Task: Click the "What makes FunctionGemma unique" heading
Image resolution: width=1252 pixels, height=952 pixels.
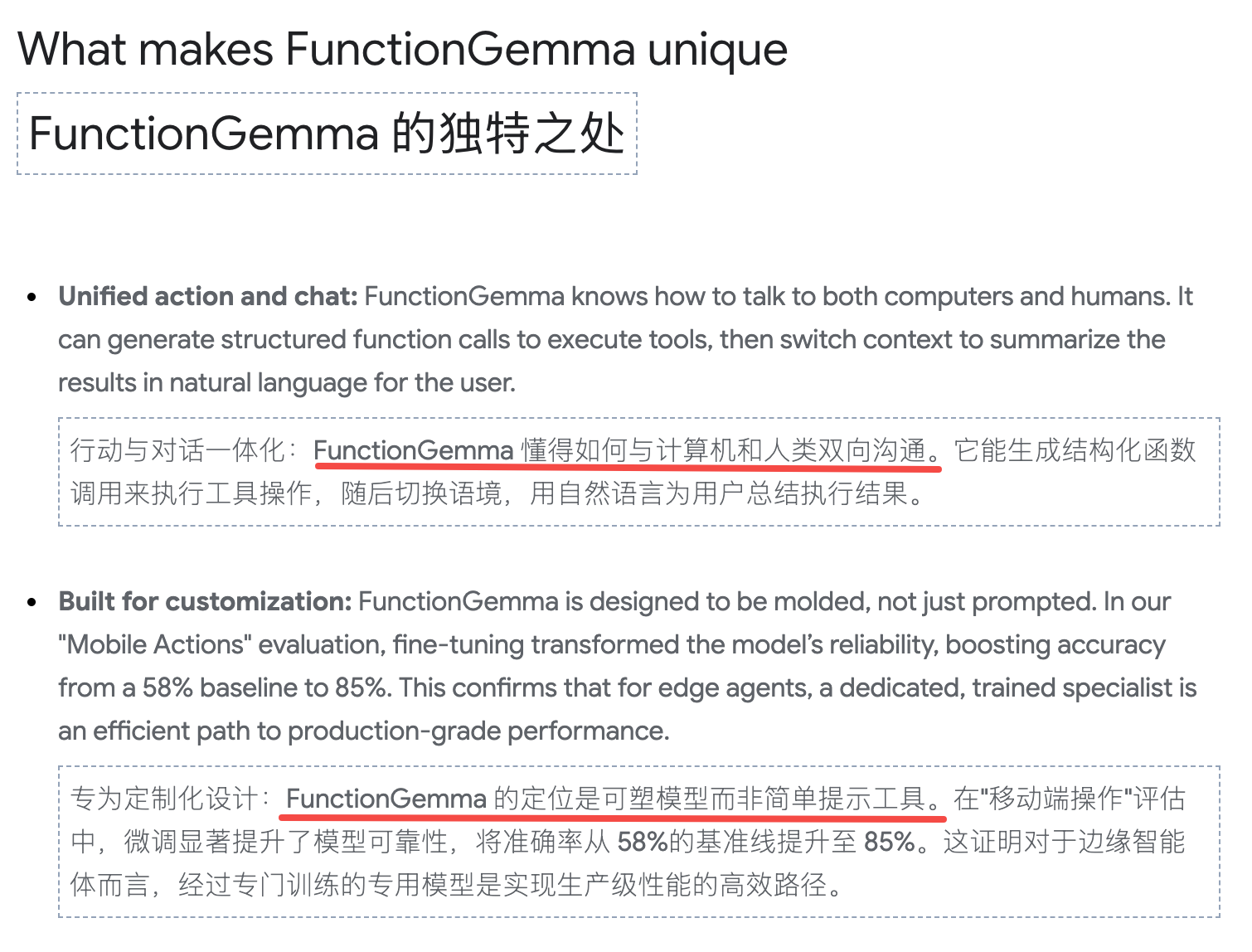Action: pyautogui.click(x=402, y=50)
